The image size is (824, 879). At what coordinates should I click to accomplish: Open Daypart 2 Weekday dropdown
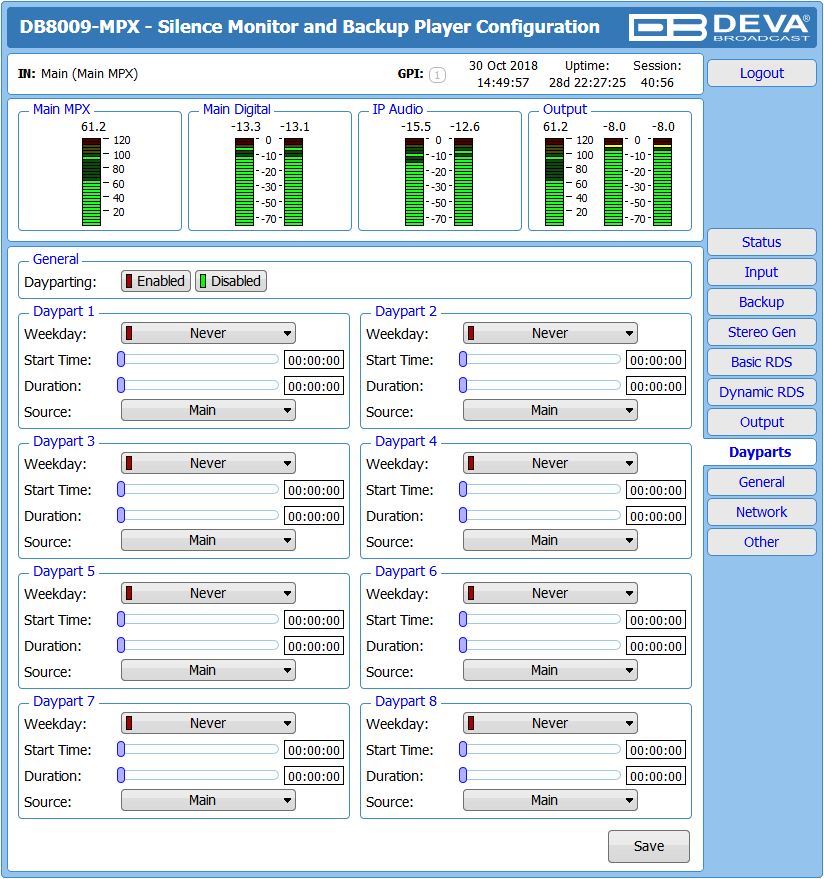click(550, 333)
